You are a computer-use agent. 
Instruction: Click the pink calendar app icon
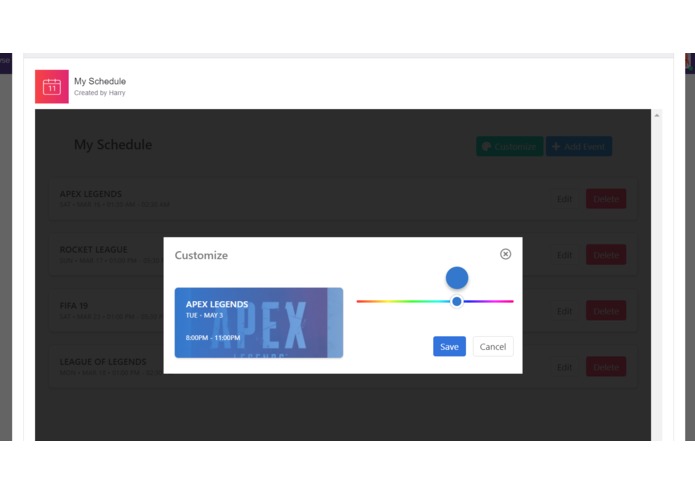tap(52, 86)
